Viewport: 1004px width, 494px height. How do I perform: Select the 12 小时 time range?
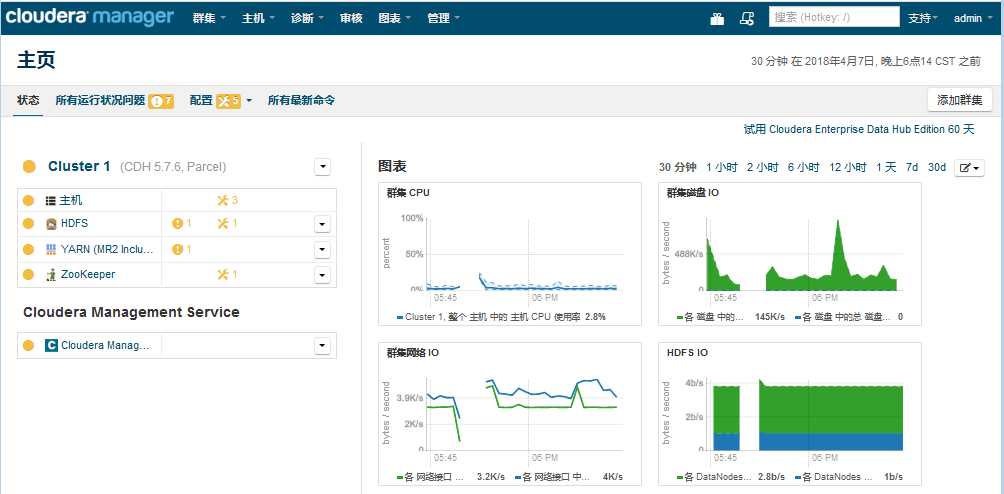tap(848, 167)
